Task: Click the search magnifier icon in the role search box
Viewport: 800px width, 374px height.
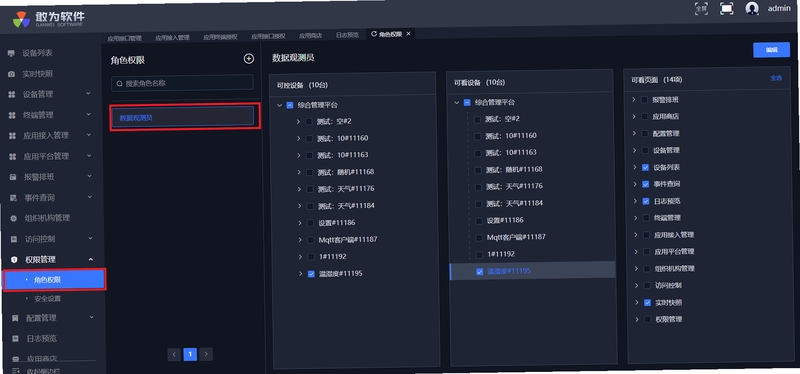Action: 120,83
